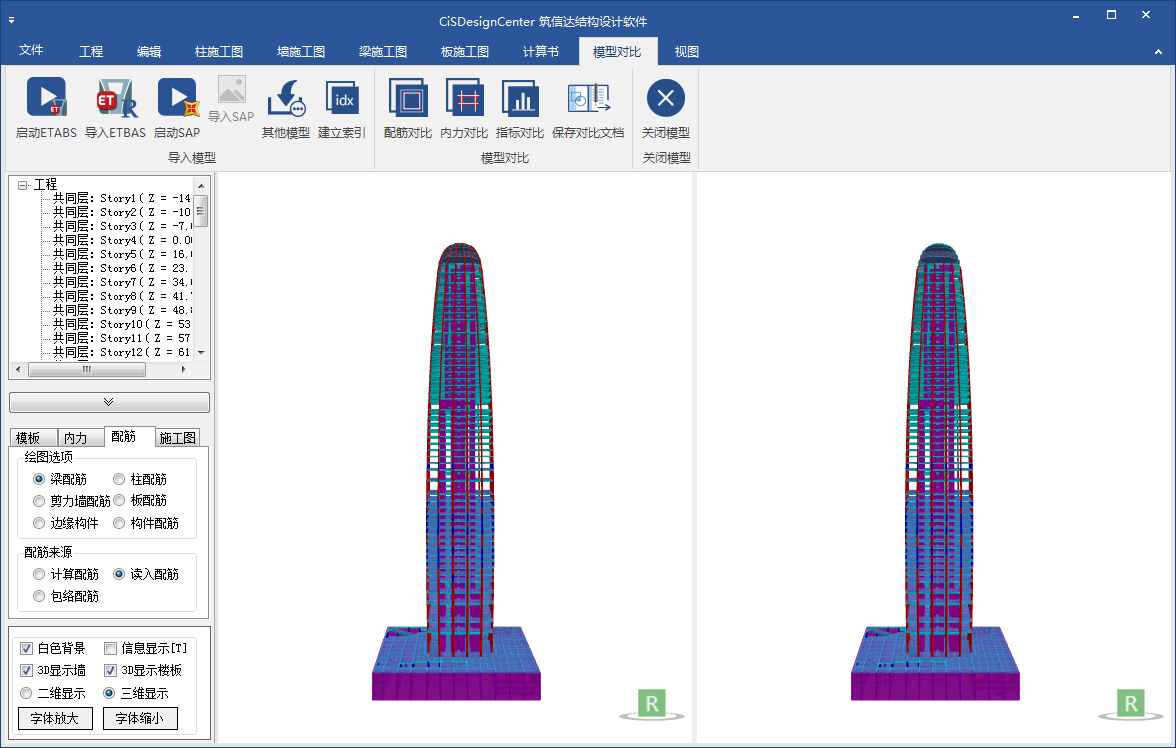Select the 柱配筋 radio option
1176x748 pixels.
118,479
